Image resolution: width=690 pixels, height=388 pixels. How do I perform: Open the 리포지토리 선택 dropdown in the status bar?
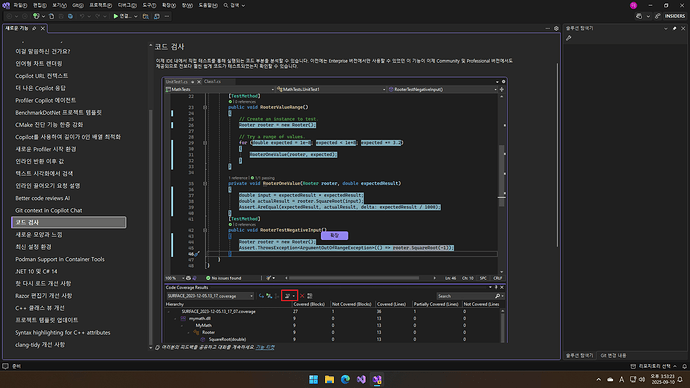coord(653,366)
